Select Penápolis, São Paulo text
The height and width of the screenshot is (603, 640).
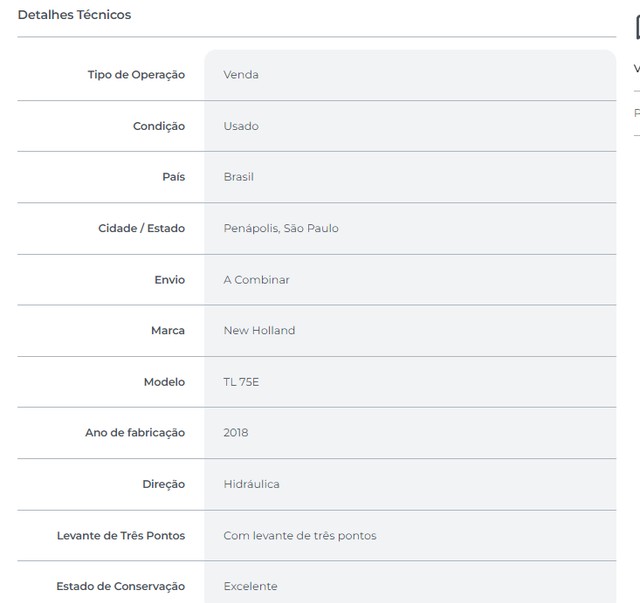tap(281, 228)
